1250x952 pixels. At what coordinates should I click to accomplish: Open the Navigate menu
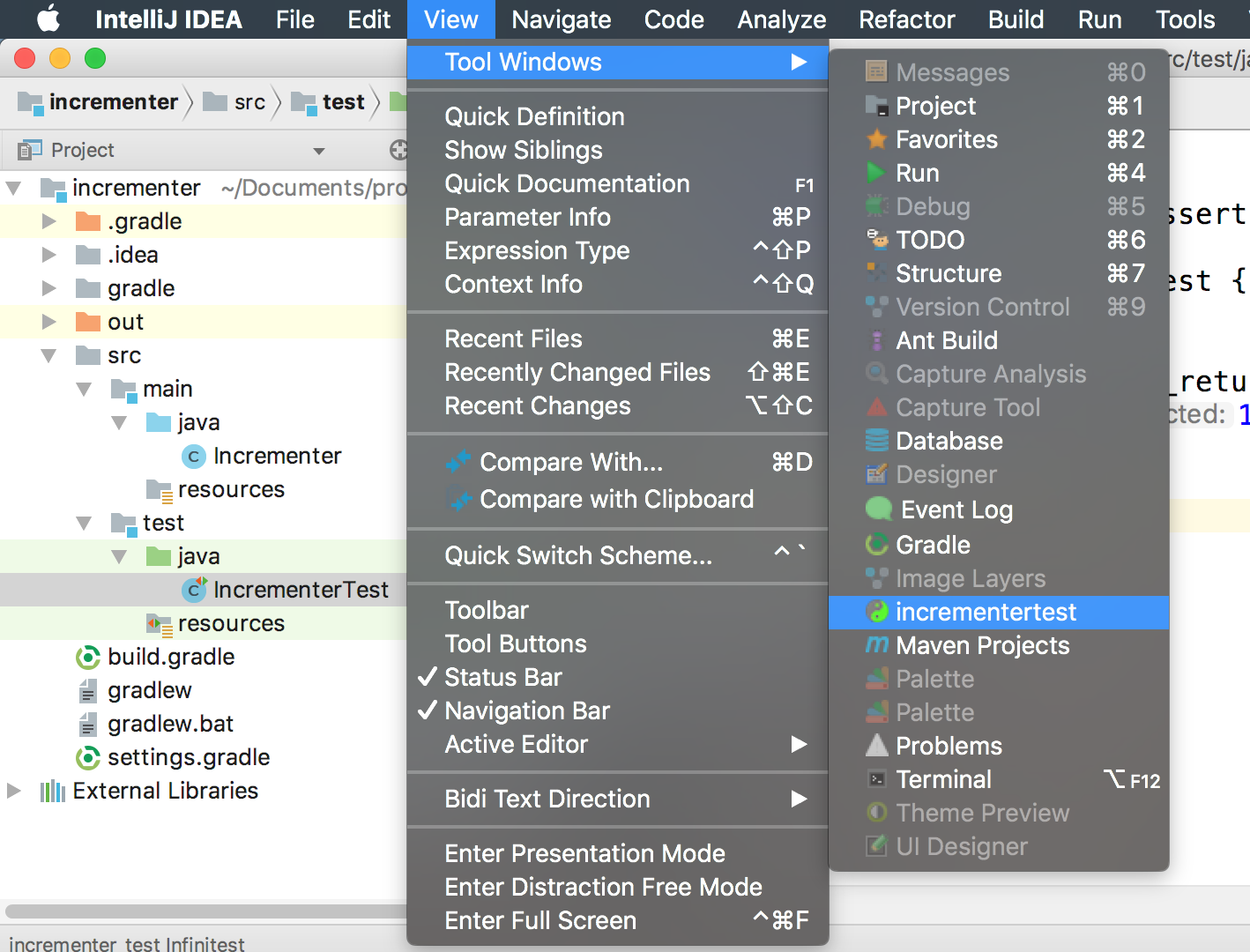click(562, 19)
